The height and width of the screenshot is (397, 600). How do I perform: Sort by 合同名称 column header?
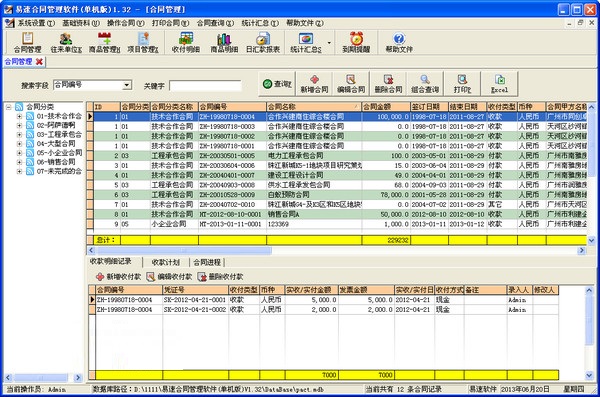[x=314, y=106]
